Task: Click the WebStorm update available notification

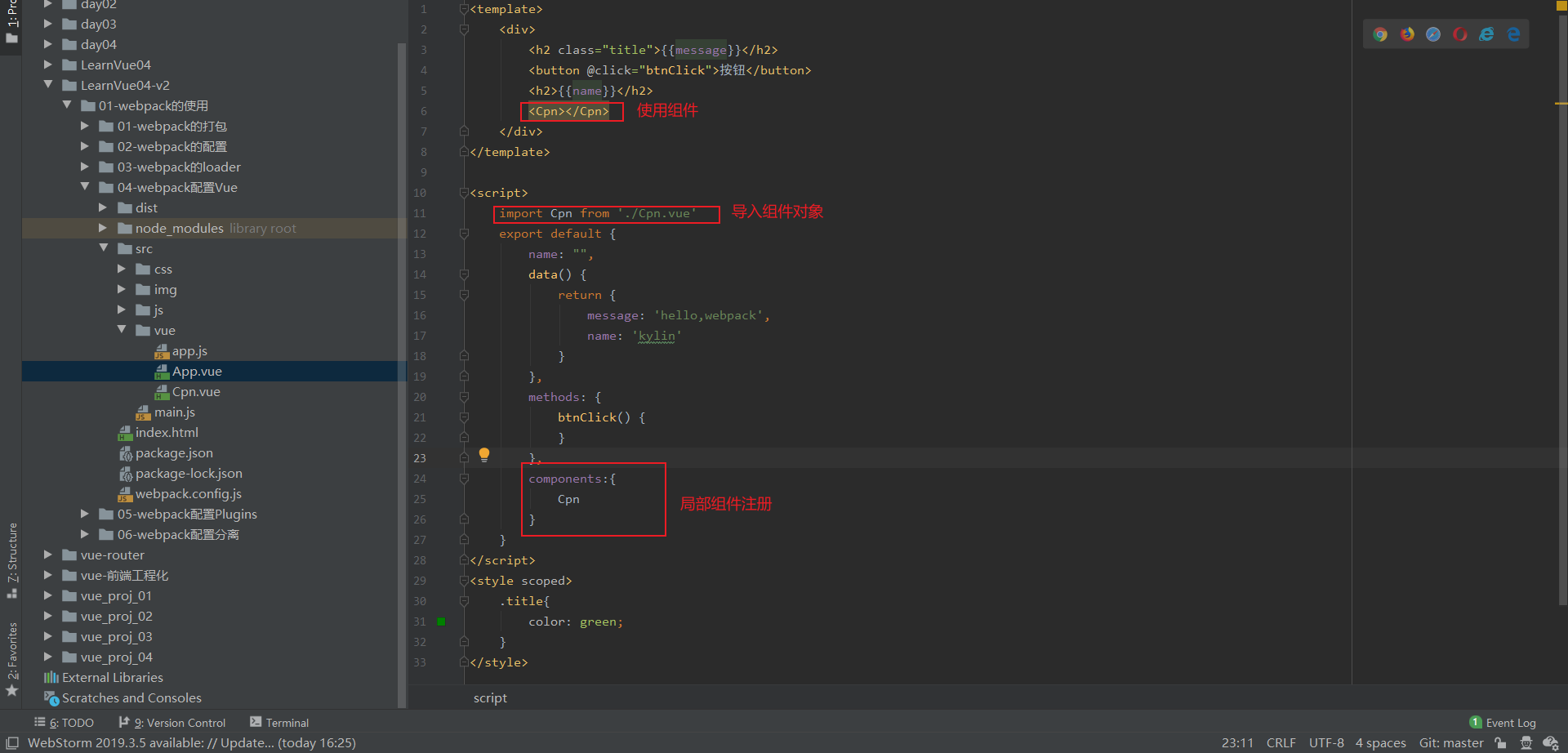Action: click(x=192, y=743)
